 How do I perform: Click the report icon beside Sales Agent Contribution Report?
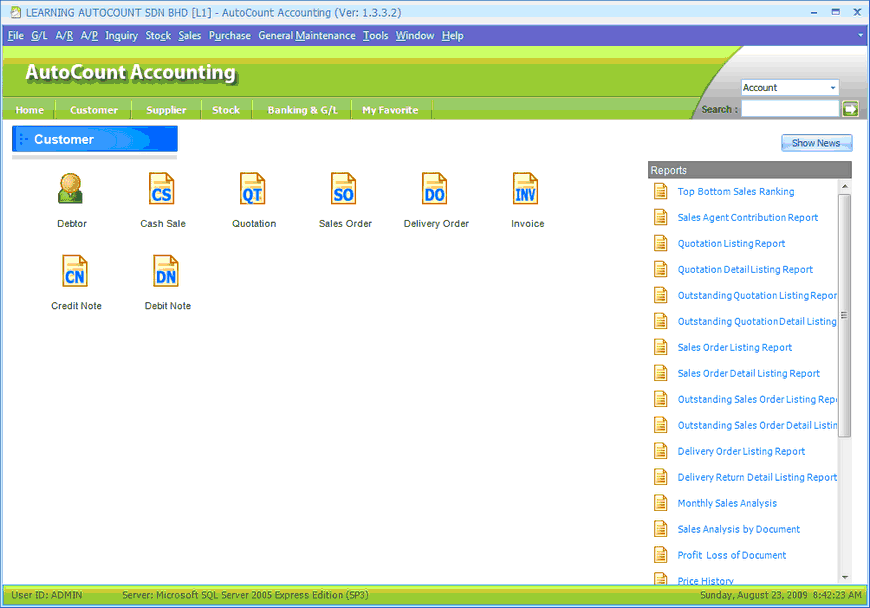[x=660, y=217]
